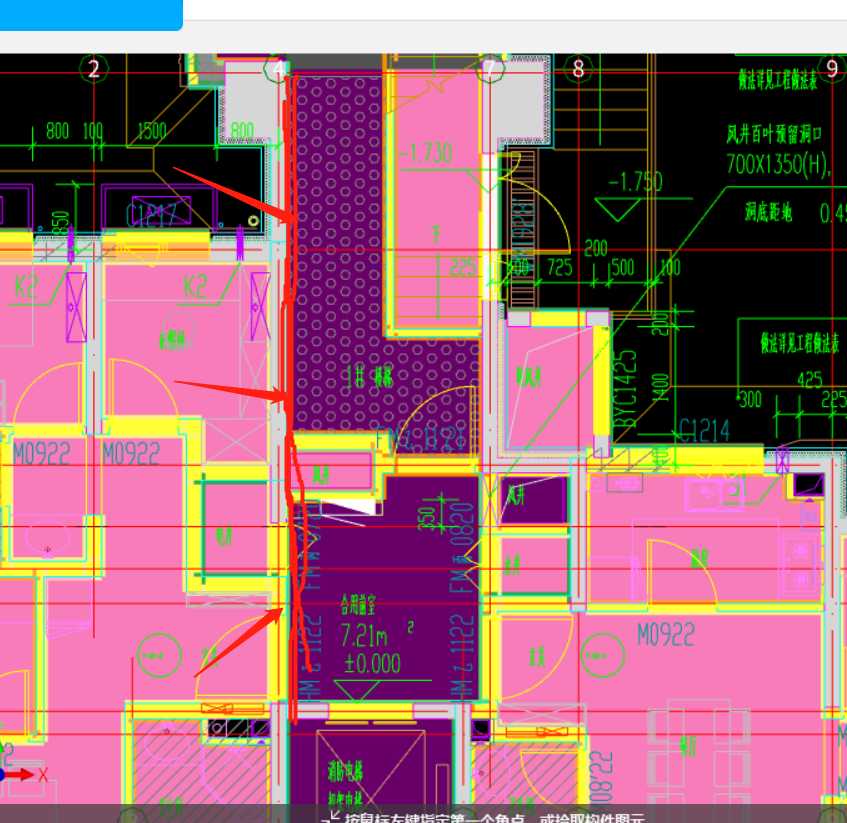The width and height of the screenshot is (847, 823).
Task: Click the 餐厅 room label
Action: click(x=688, y=746)
